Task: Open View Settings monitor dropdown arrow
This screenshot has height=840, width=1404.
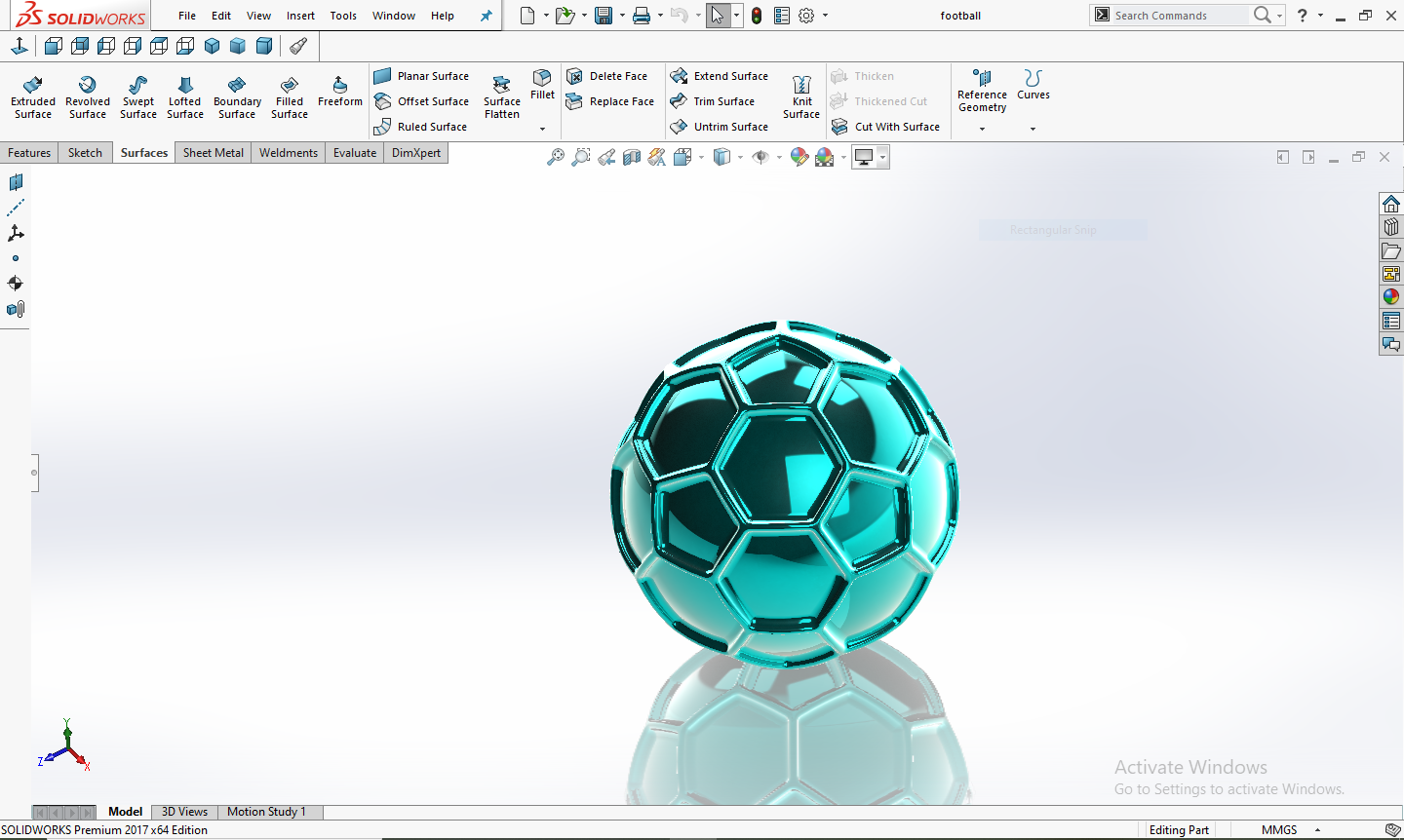Action: (x=882, y=157)
